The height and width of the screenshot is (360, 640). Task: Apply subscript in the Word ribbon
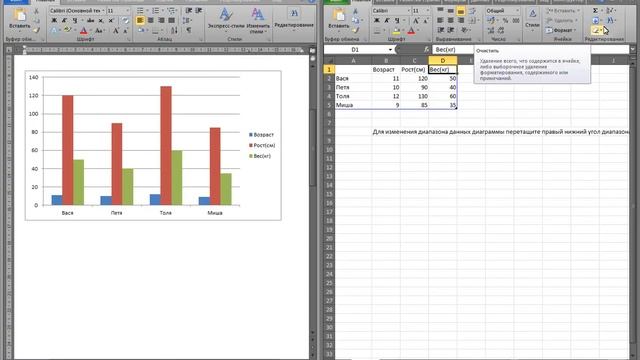[101, 20]
